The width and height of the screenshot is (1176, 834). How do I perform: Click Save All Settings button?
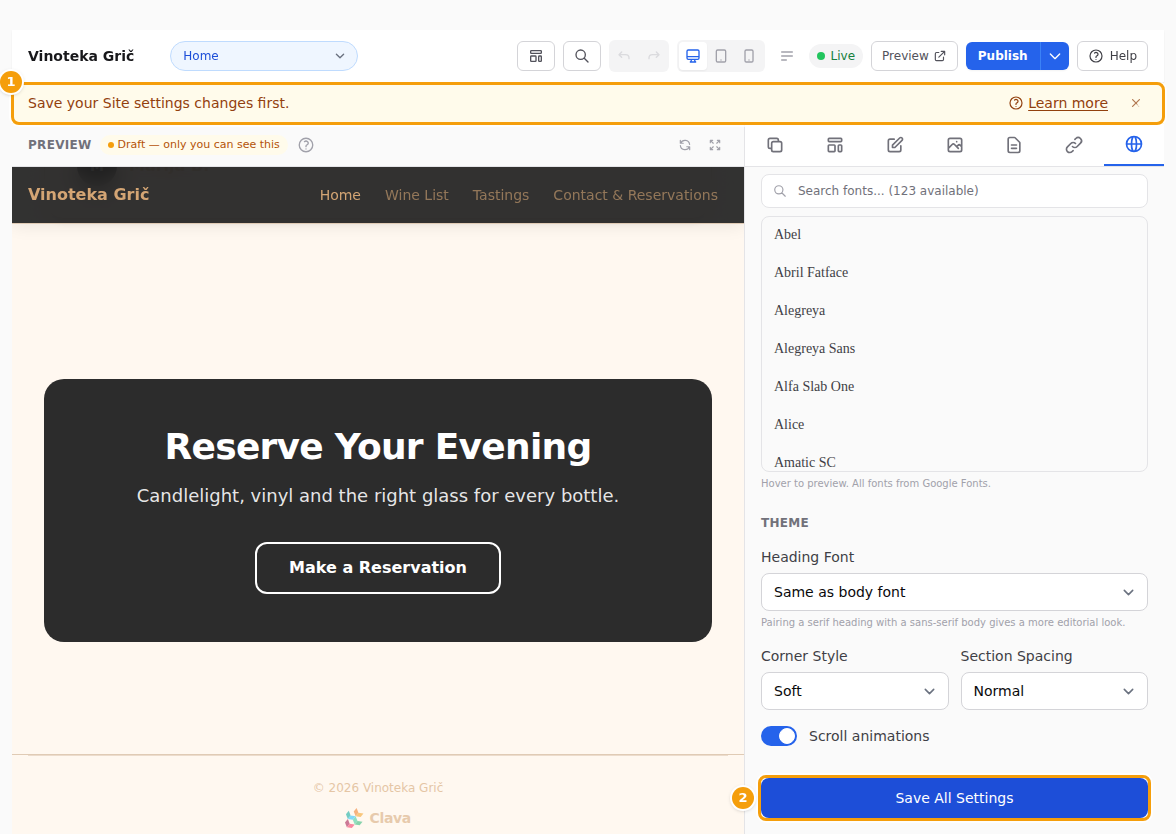click(954, 798)
